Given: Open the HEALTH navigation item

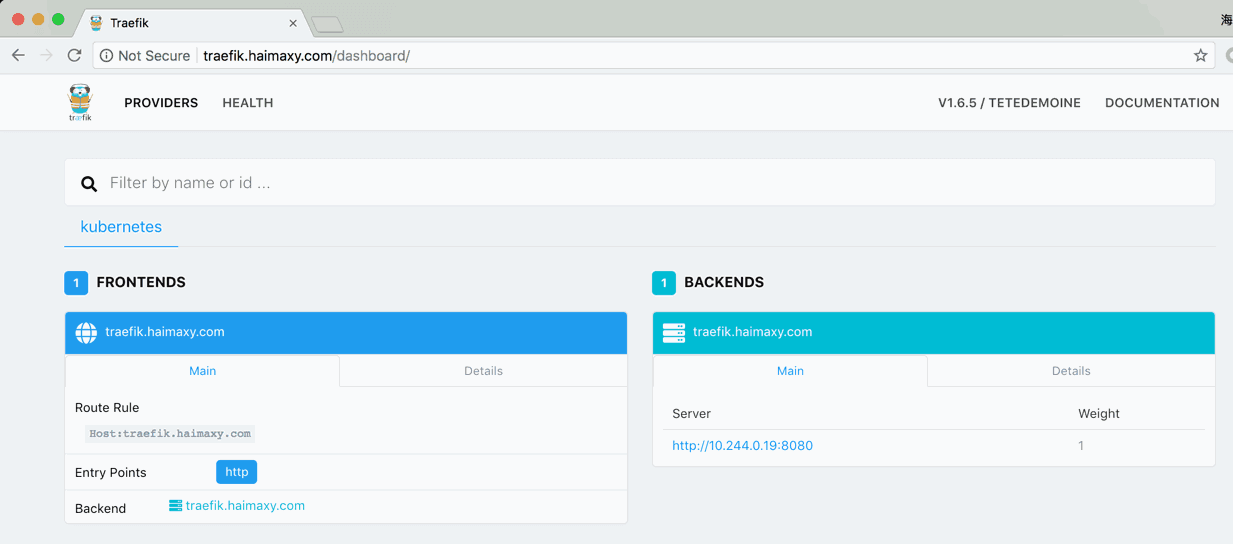Looking at the screenshot, I should pyautogui.click(x=248, y=103).
